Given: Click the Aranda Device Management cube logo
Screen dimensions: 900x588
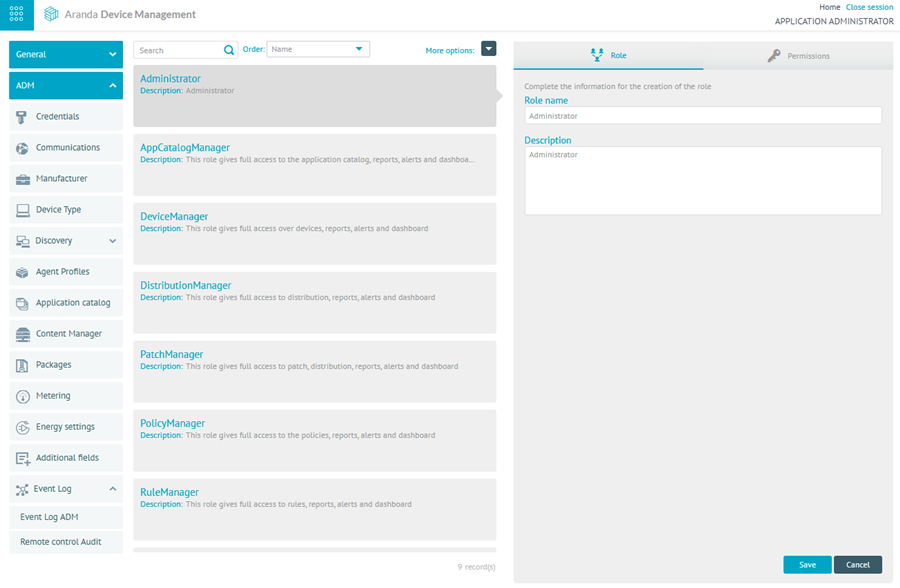Looking at the screenshot, I should 51,14.
